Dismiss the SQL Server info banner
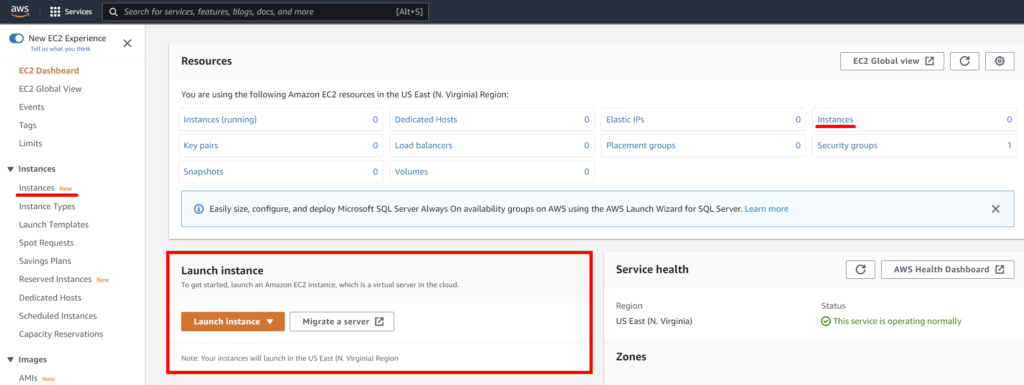 click(x=995, y=209)
